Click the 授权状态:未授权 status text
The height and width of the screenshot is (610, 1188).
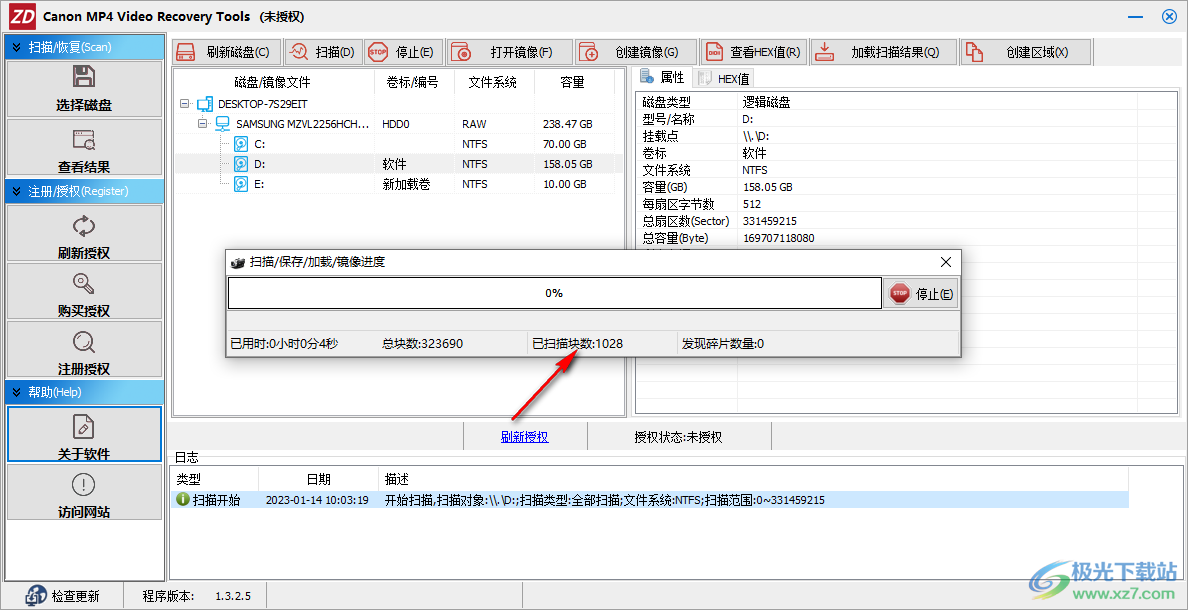point(678,436)
